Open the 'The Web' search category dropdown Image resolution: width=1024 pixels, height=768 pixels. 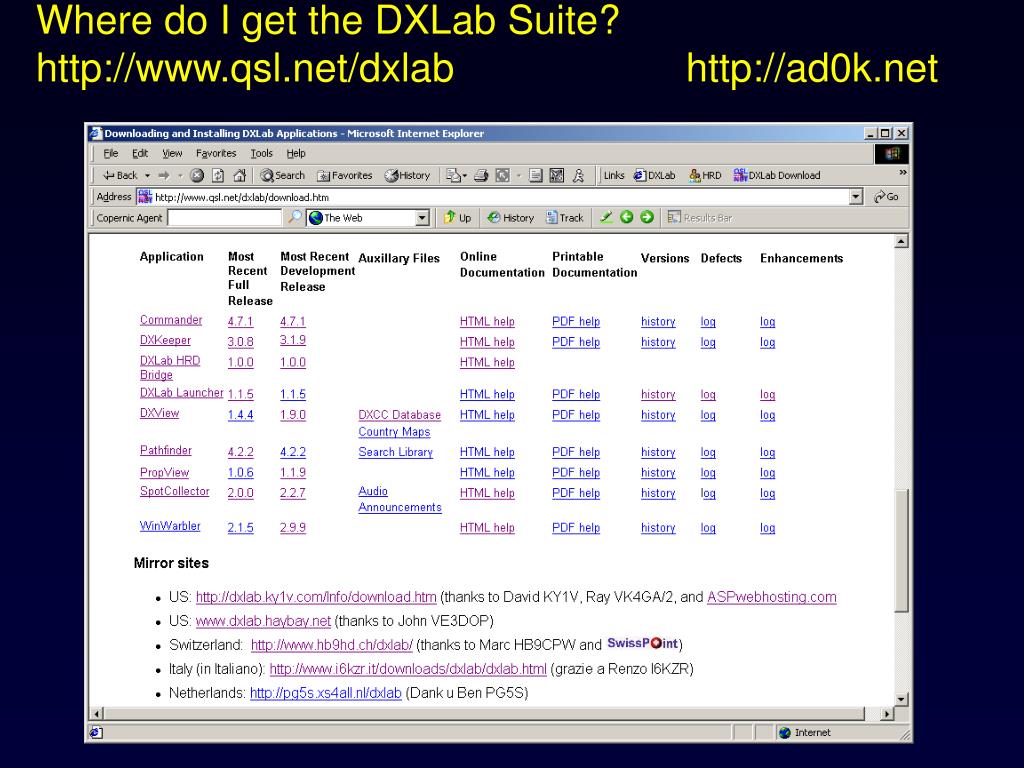[x=422, y=218]
